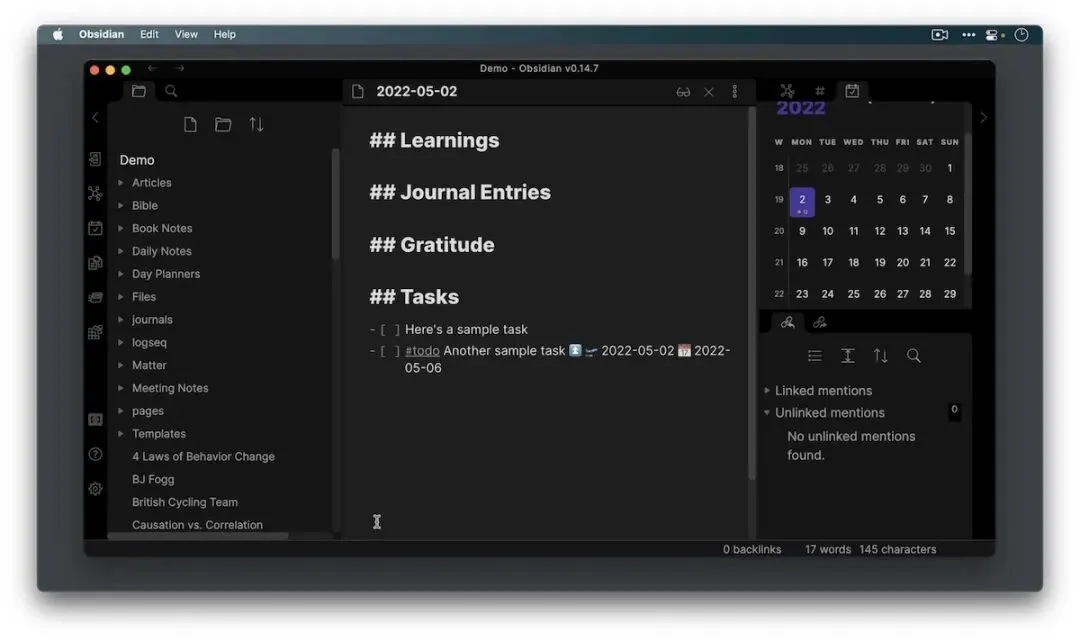Switch to the graph tab in right sidebar

[x=787, y=91]
